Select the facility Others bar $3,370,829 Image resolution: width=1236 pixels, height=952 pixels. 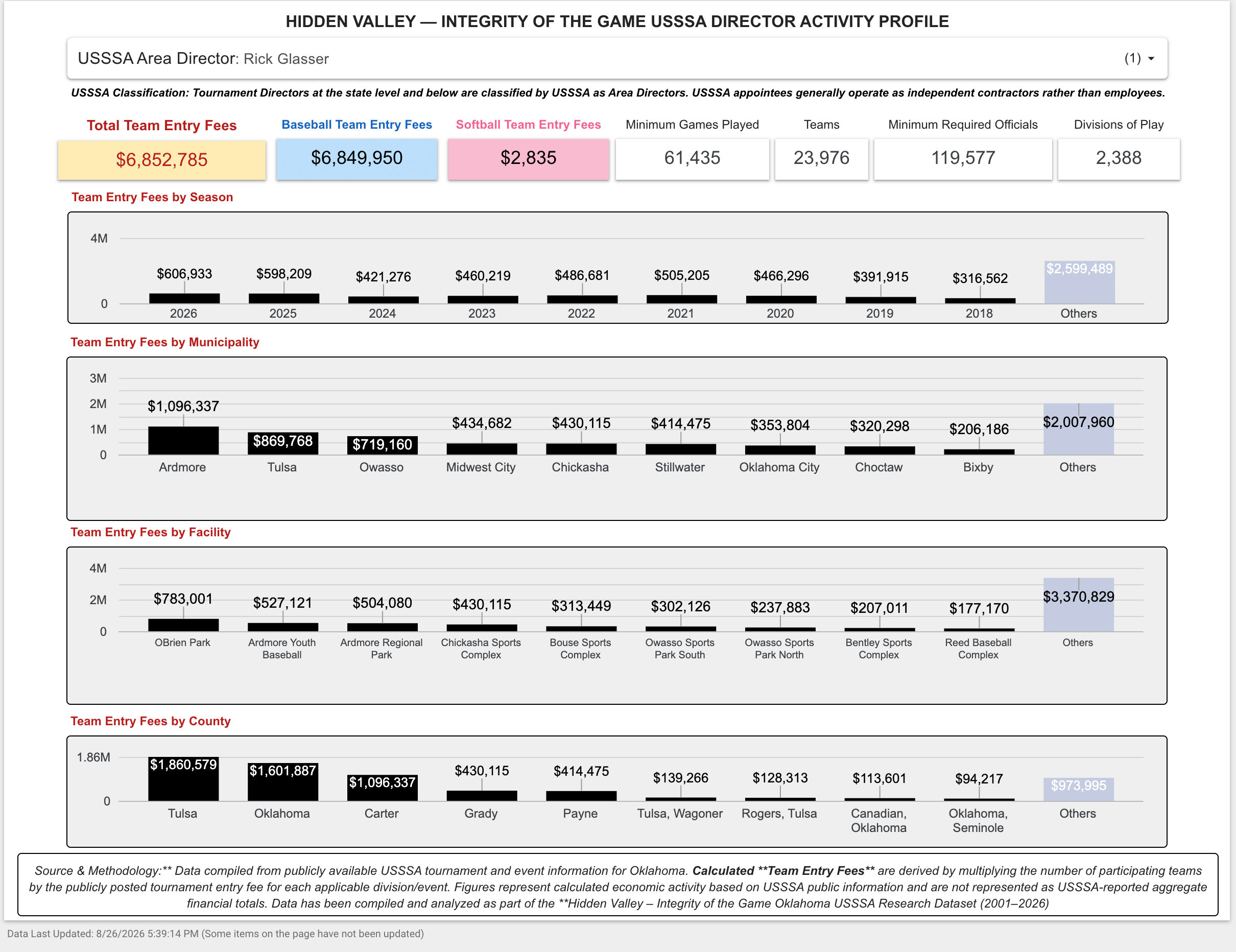[1079, 605]
